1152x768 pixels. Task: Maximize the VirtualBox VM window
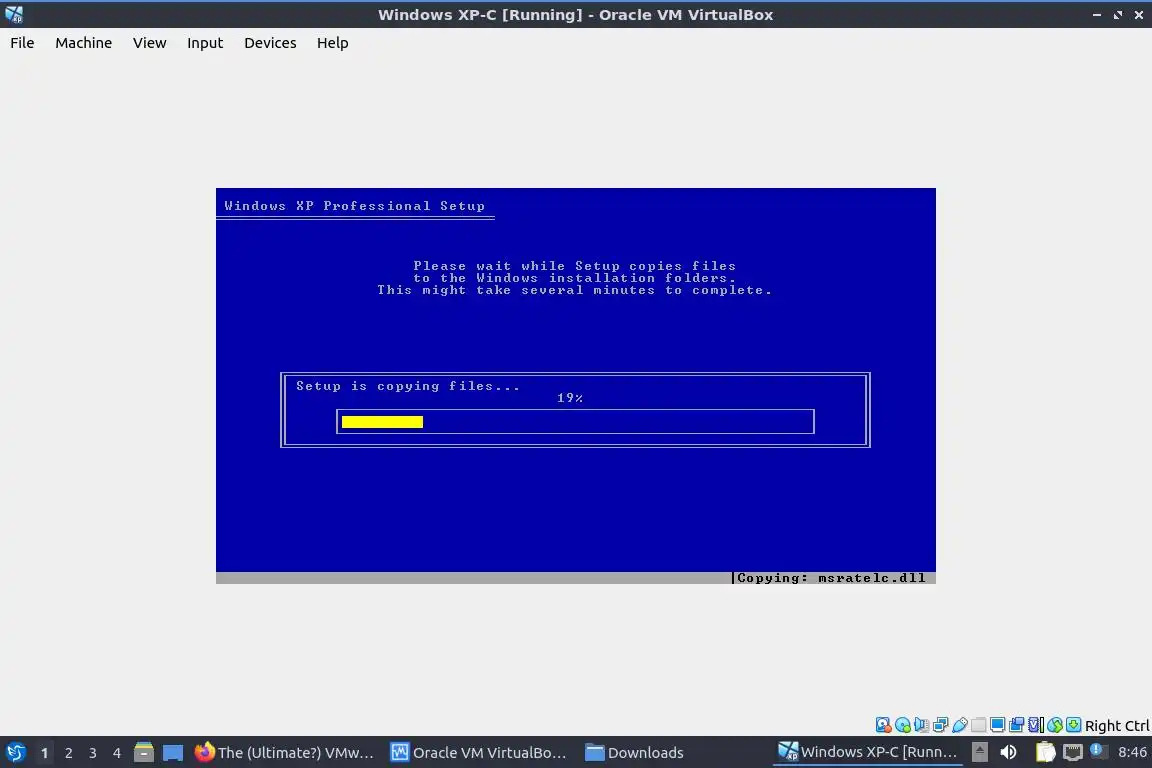click(1117, 15)
